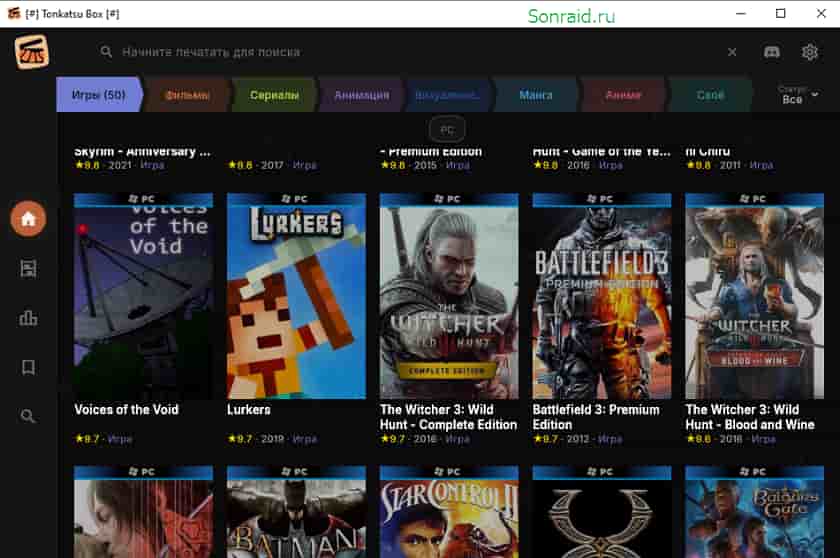Open the dark blue tab next to 'Анимация'
840x558 pixels.
pos(448,95)
